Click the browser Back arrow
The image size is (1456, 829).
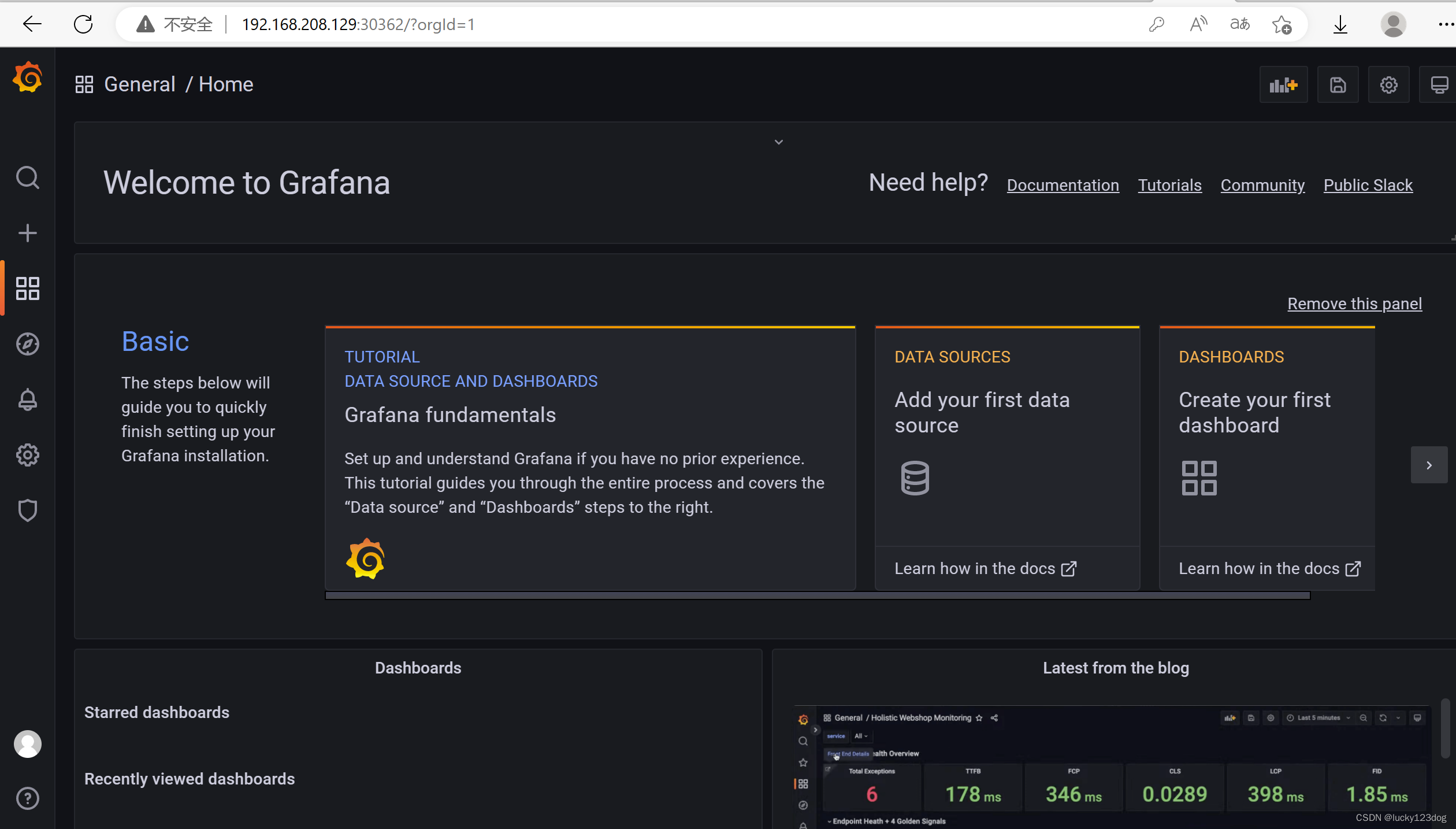32,24
